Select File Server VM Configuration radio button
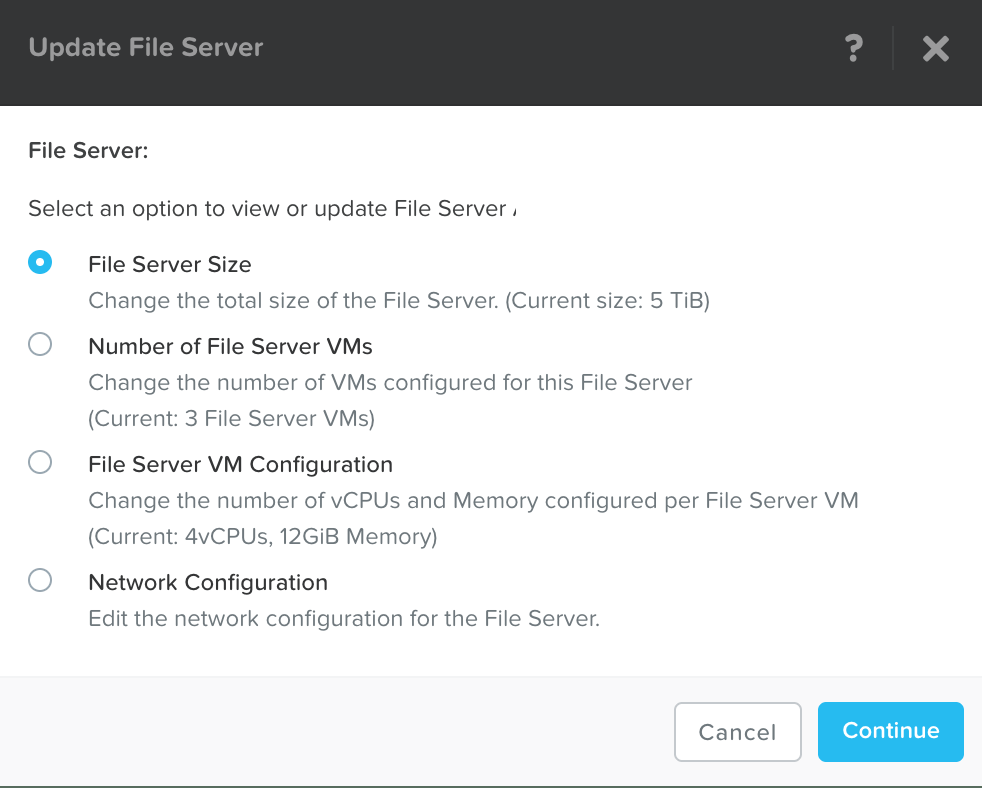Screen dimensions: 982x788 (40, 463)
